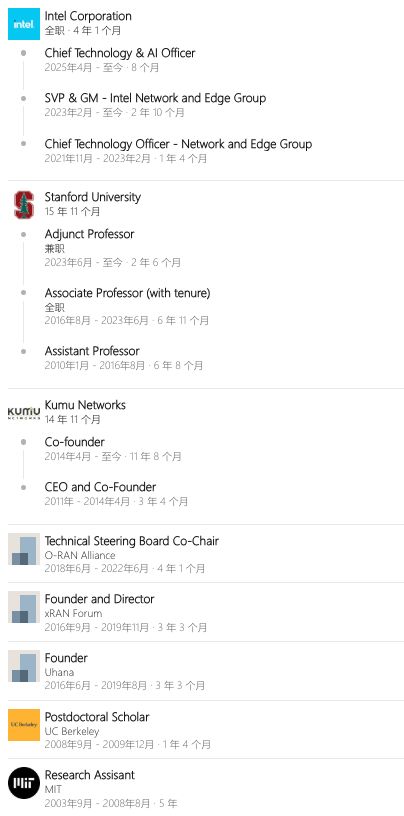Viewport: 404px width, 816px height.
Task: Open the UC Berkeley orange logo
Action: tap(24, 725)
